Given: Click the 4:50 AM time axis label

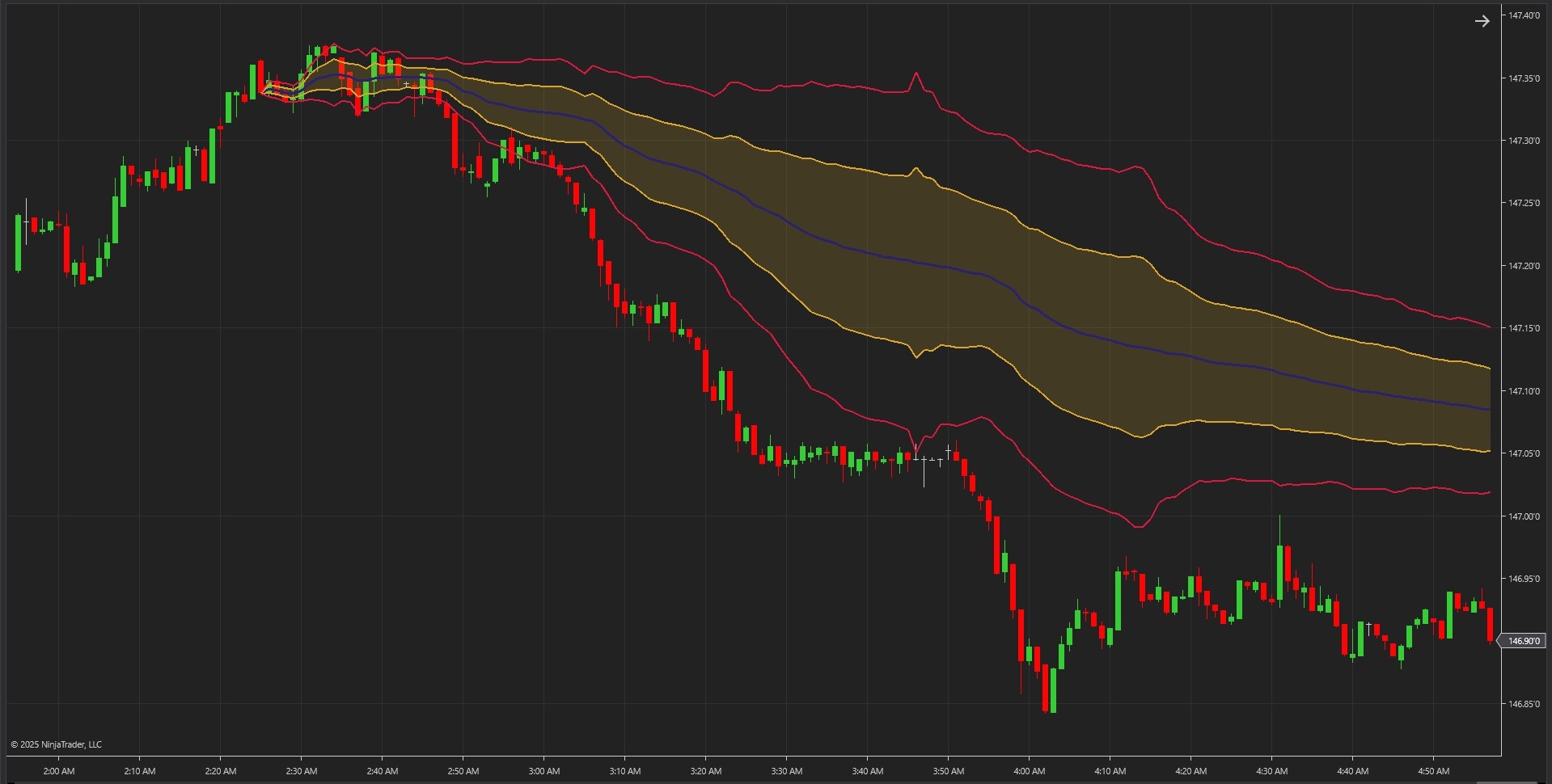Looking at the screenshot, I should [x=1433, y=771].
